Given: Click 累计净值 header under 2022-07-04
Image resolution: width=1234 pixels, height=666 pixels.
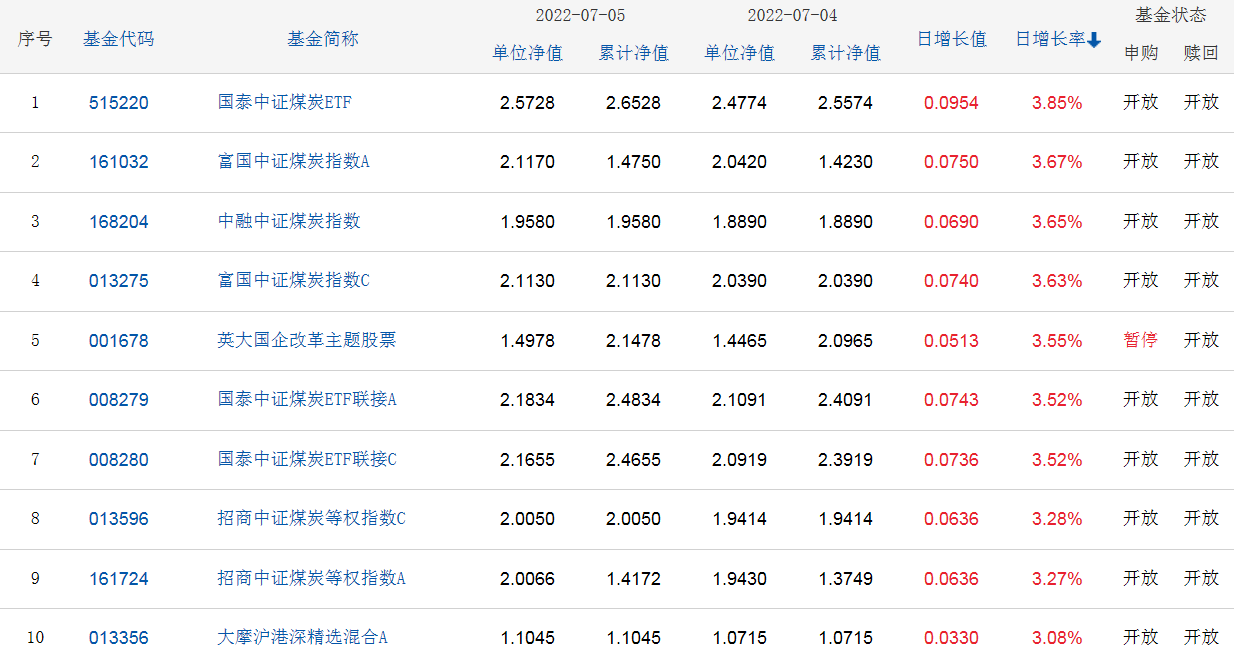Looking at the screenshot, I should [x=845, y=53].
